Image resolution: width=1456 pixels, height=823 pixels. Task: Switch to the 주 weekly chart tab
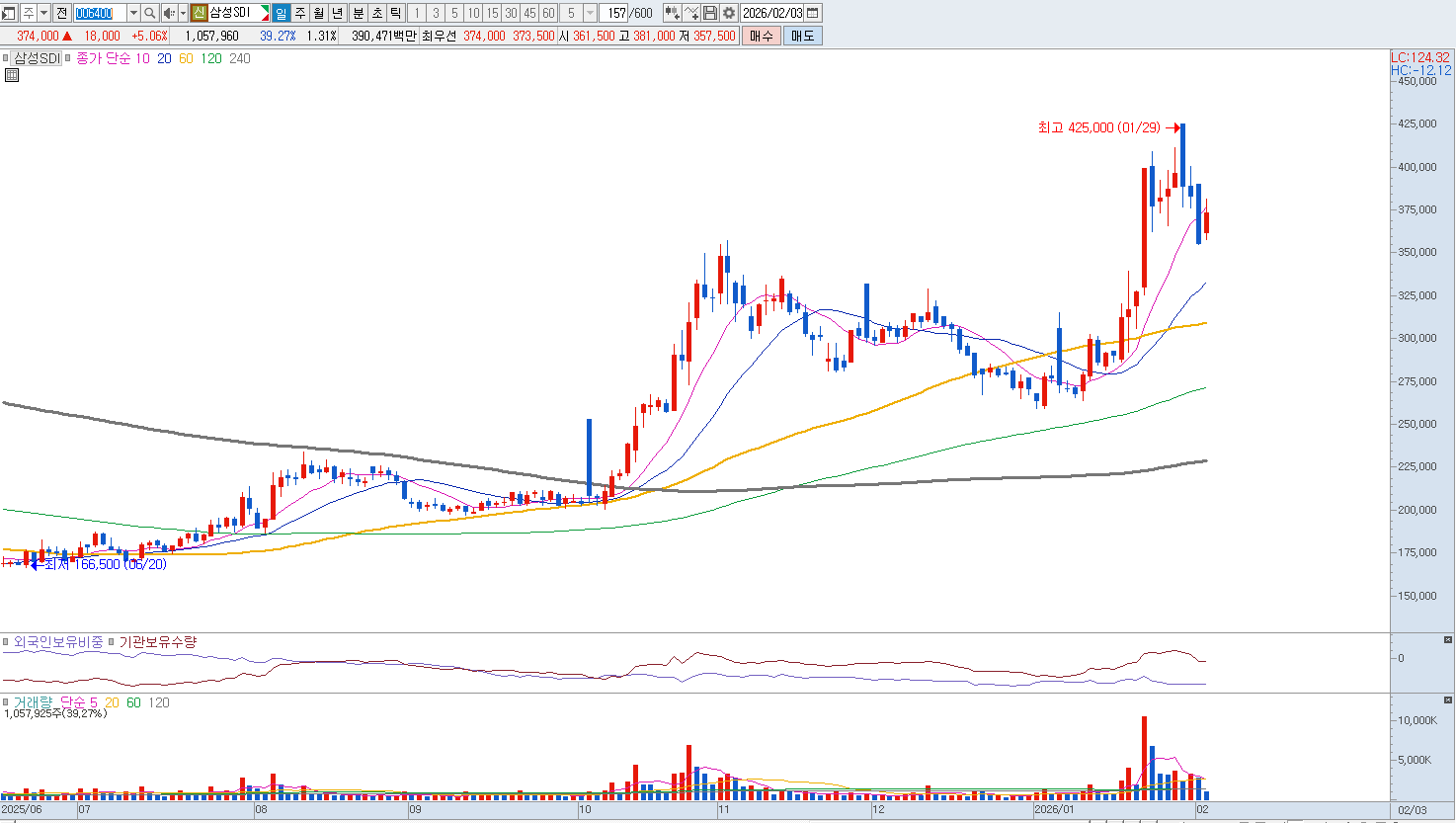tap(300, 13)
